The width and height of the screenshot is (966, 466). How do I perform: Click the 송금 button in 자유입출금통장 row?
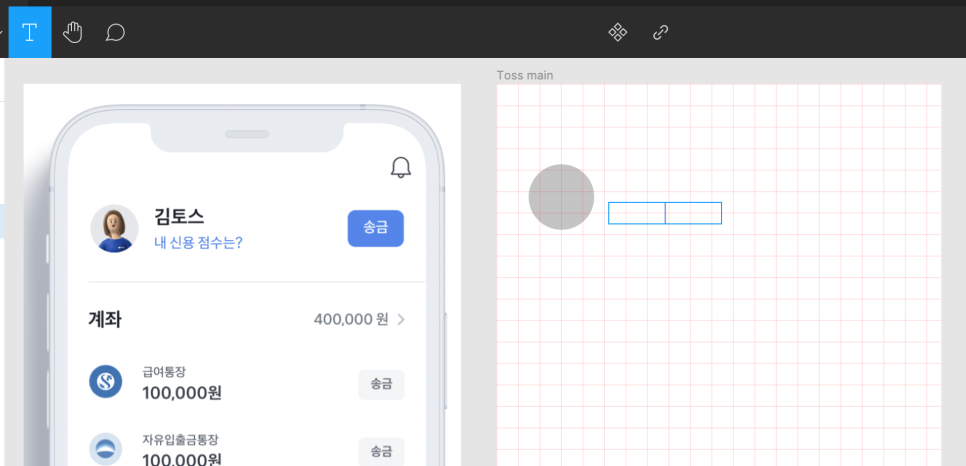point(381,452)
